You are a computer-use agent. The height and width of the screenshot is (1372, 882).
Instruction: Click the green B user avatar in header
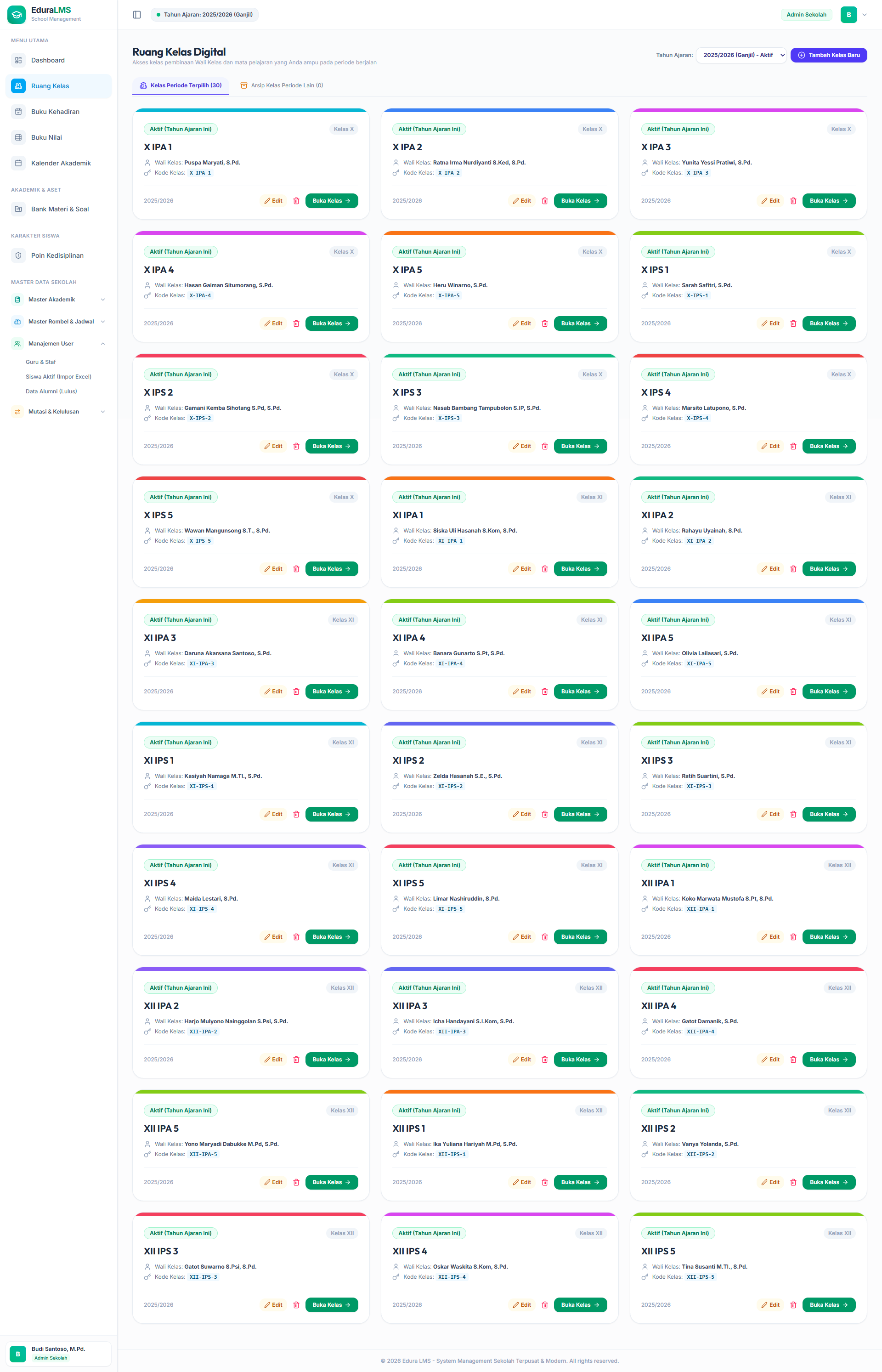(848, 15)
